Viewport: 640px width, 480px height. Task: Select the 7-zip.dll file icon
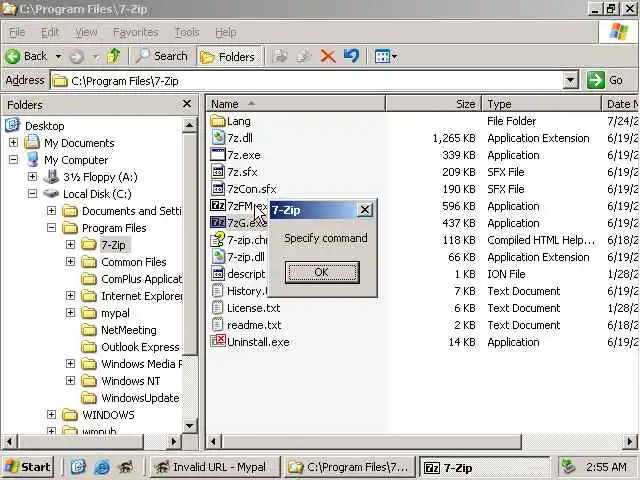pyautogui.click(x=218, y=257)
